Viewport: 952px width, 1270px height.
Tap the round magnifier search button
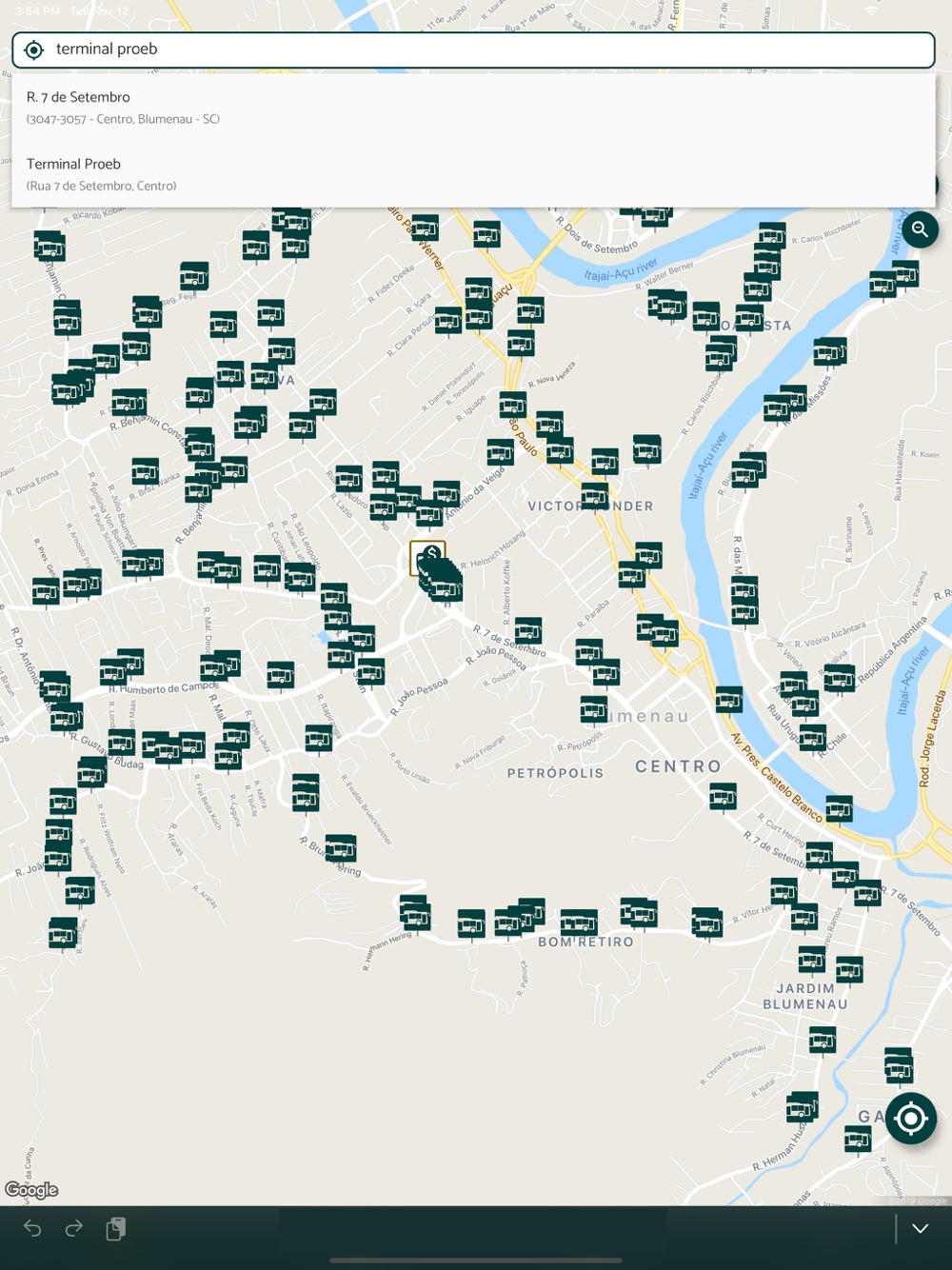point(920,228)
